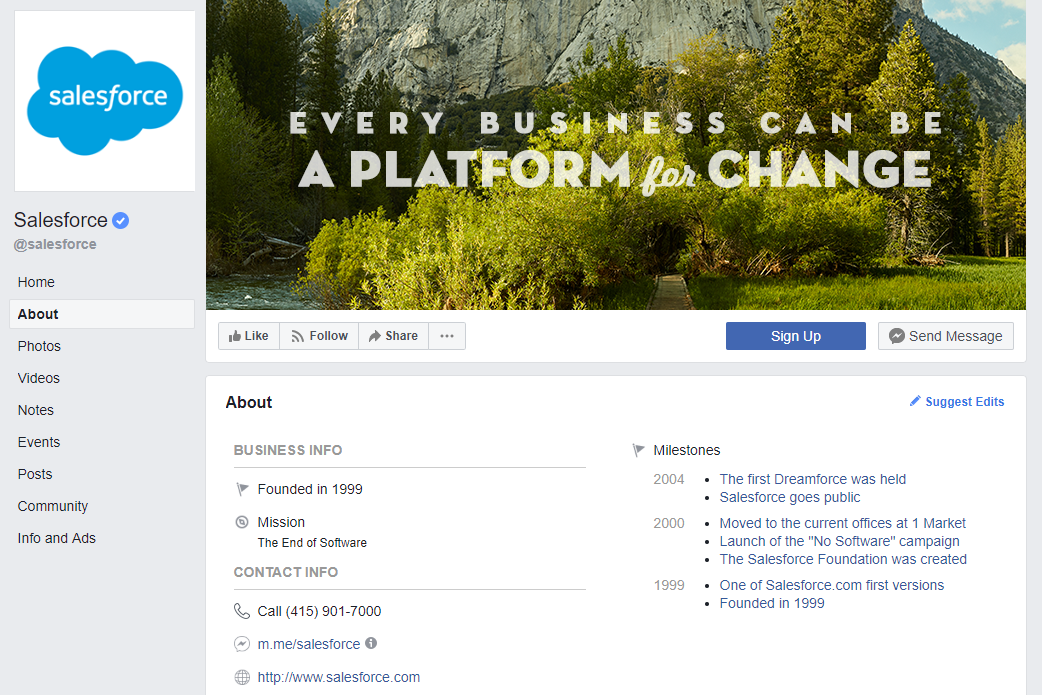The image size is (1042, 695).
Task: Open the http://www.salesforce.com link
Action: point(339,677)
